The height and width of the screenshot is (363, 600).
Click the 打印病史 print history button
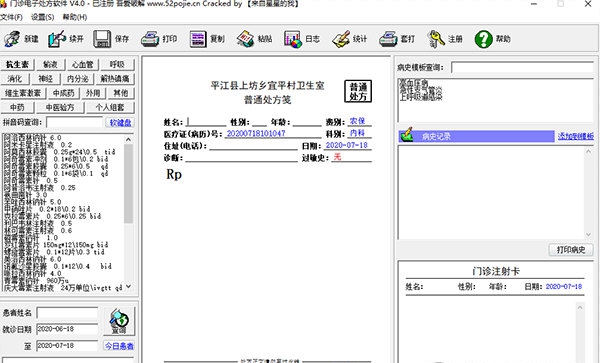pyautogui.click(x=571, y=250)
